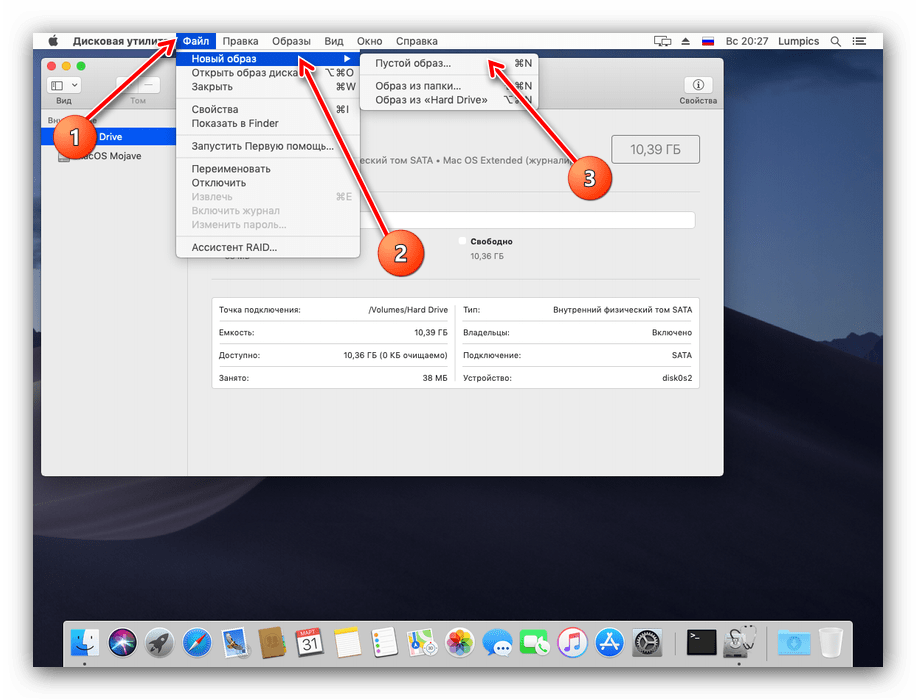Open the Вид dropdown chevron
The height and width of the screenshot is (700, 916).
tap(73, 86)
